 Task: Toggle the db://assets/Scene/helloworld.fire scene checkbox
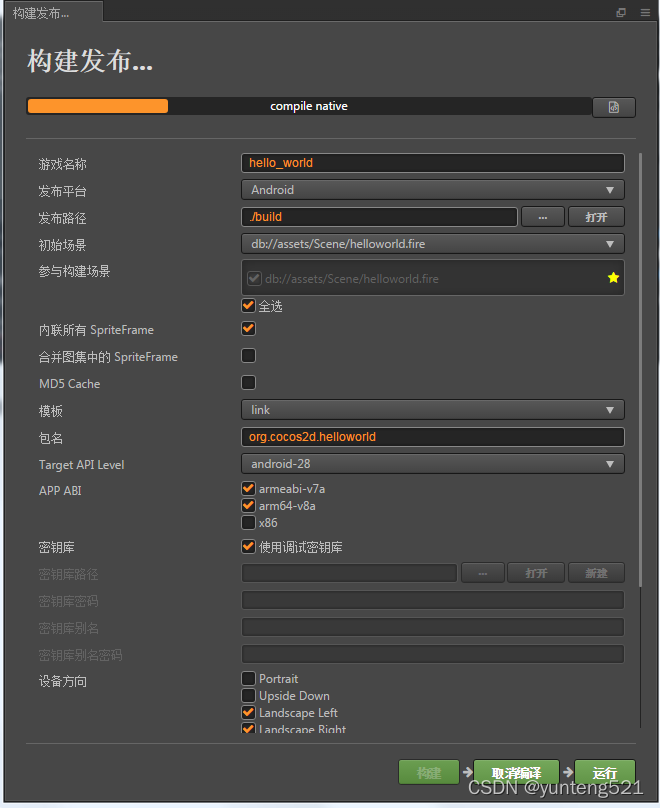[254, 278]
